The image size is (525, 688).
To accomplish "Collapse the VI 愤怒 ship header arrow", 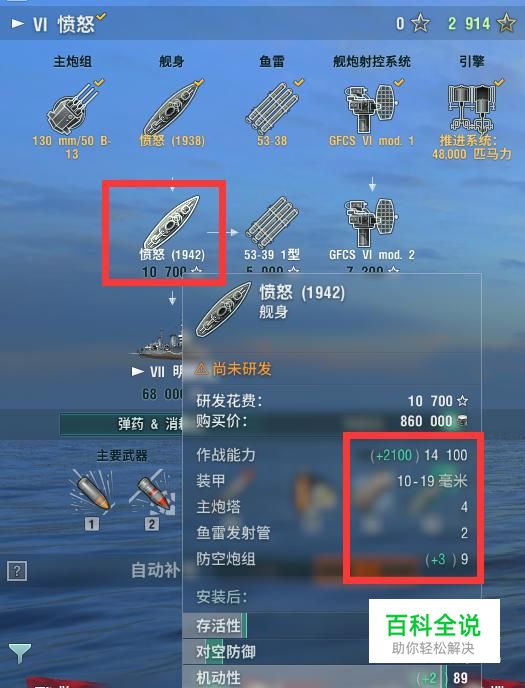I will (x=18, y=23).
